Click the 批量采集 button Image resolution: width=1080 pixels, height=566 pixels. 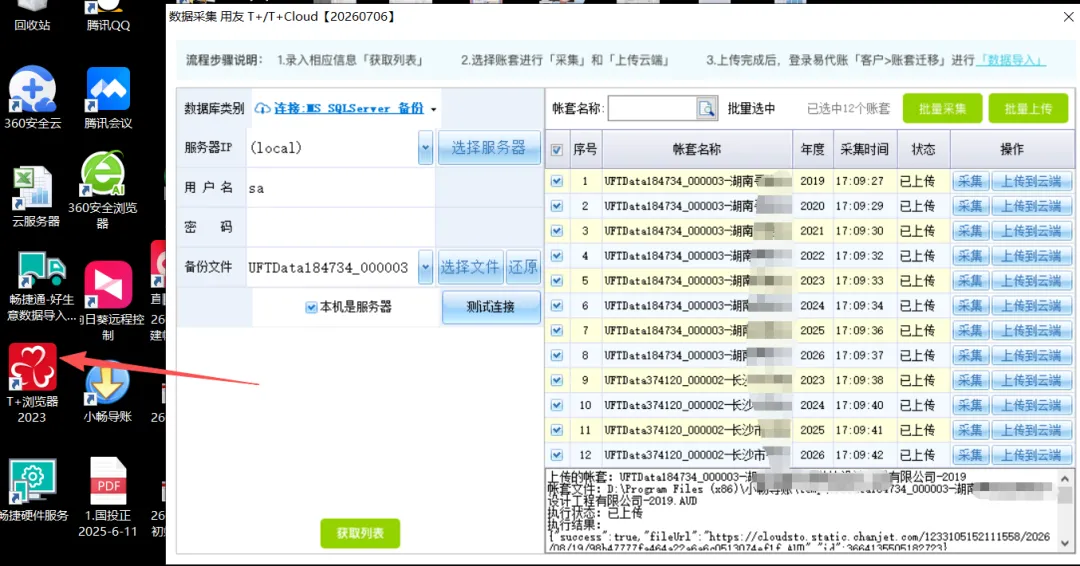tap(942, 109)
